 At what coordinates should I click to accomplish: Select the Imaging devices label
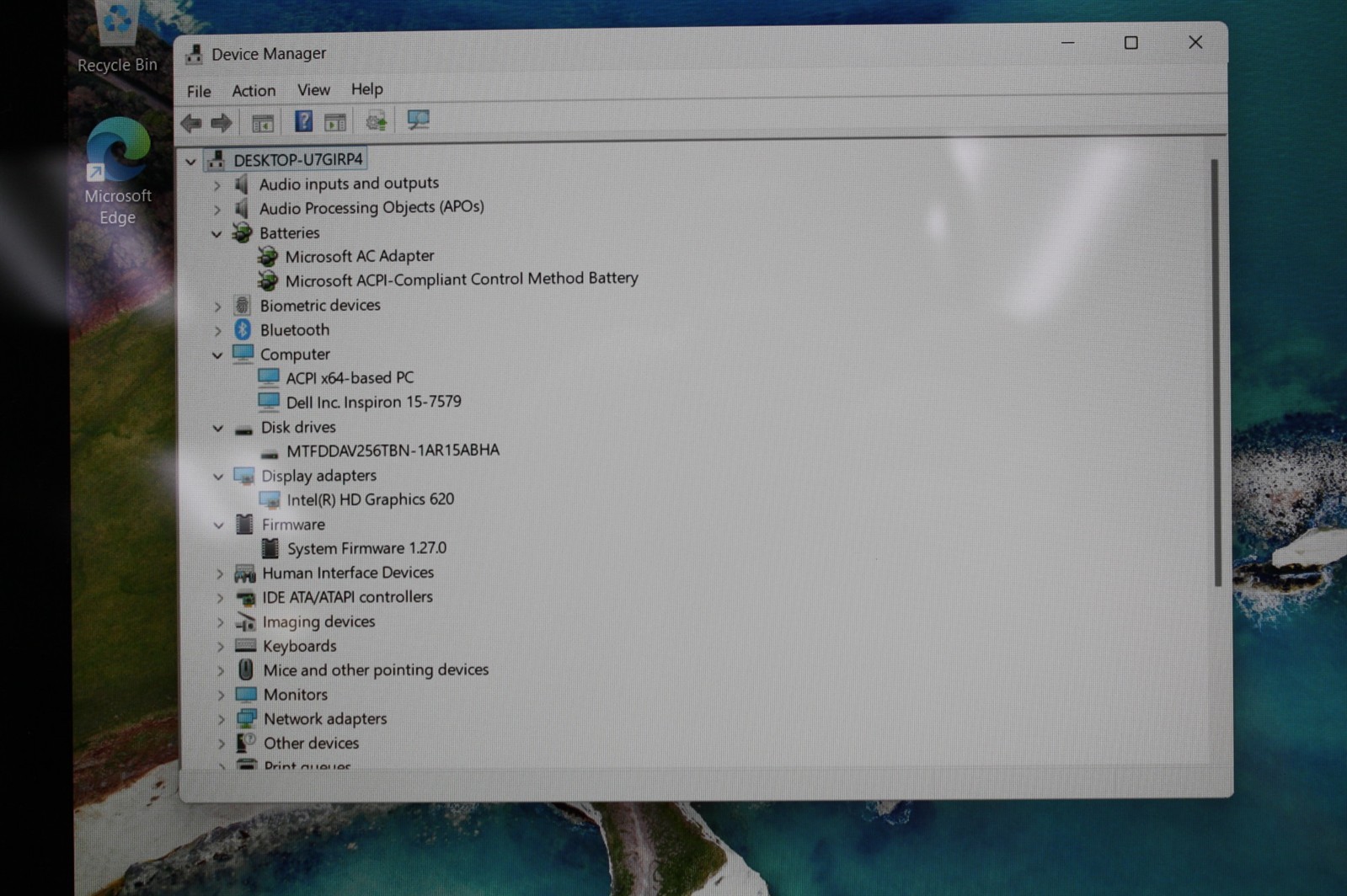click(318, 621)
